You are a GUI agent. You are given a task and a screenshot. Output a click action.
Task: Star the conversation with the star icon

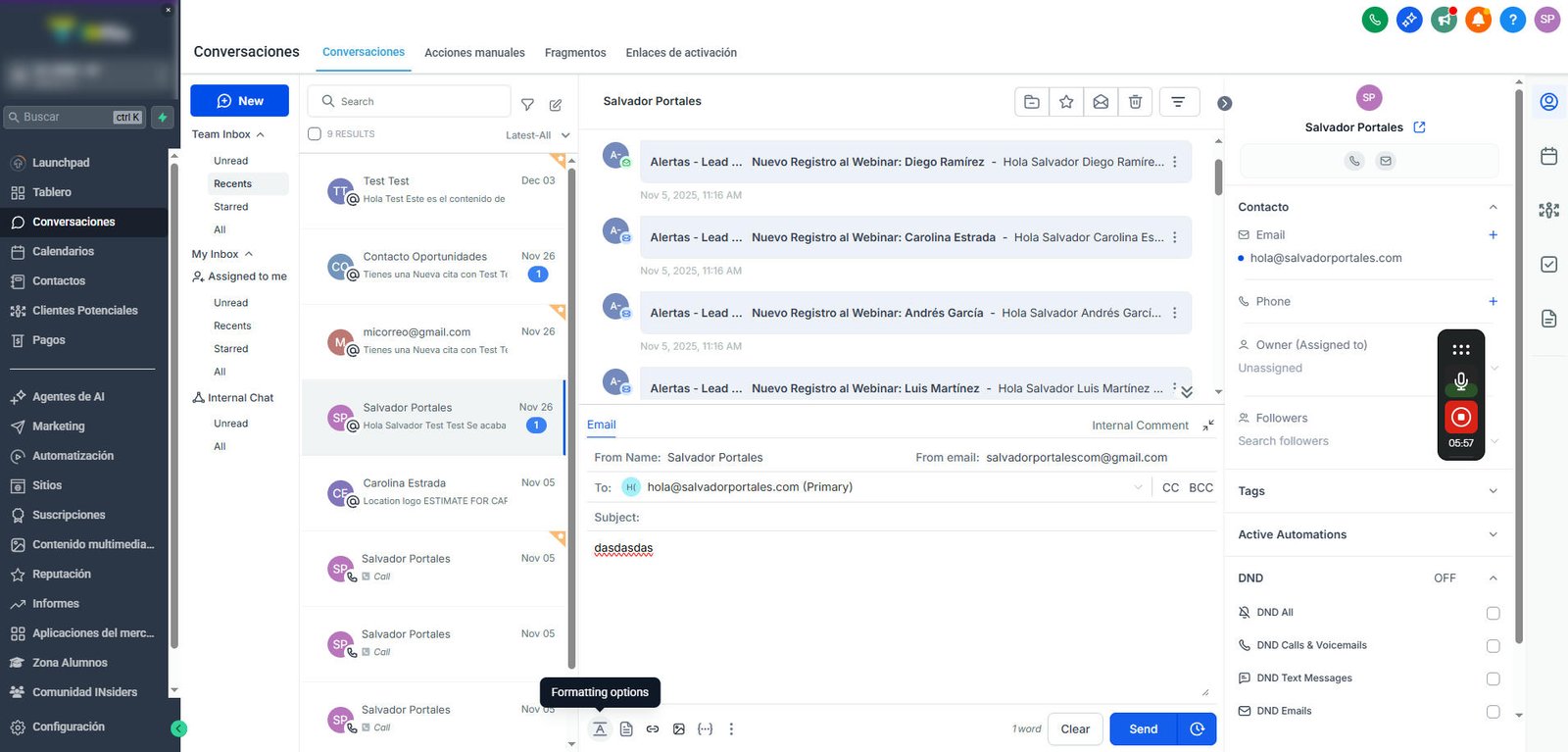tap(1066, 101)
